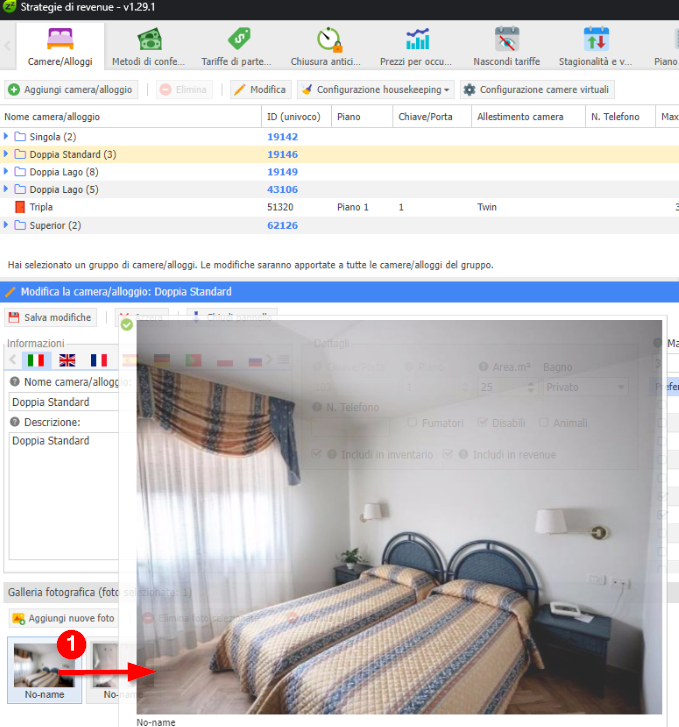Click the Doppia Standard folder icon
Image resolution: width=679 pixels, height=727 pixels.
point(20,154)
